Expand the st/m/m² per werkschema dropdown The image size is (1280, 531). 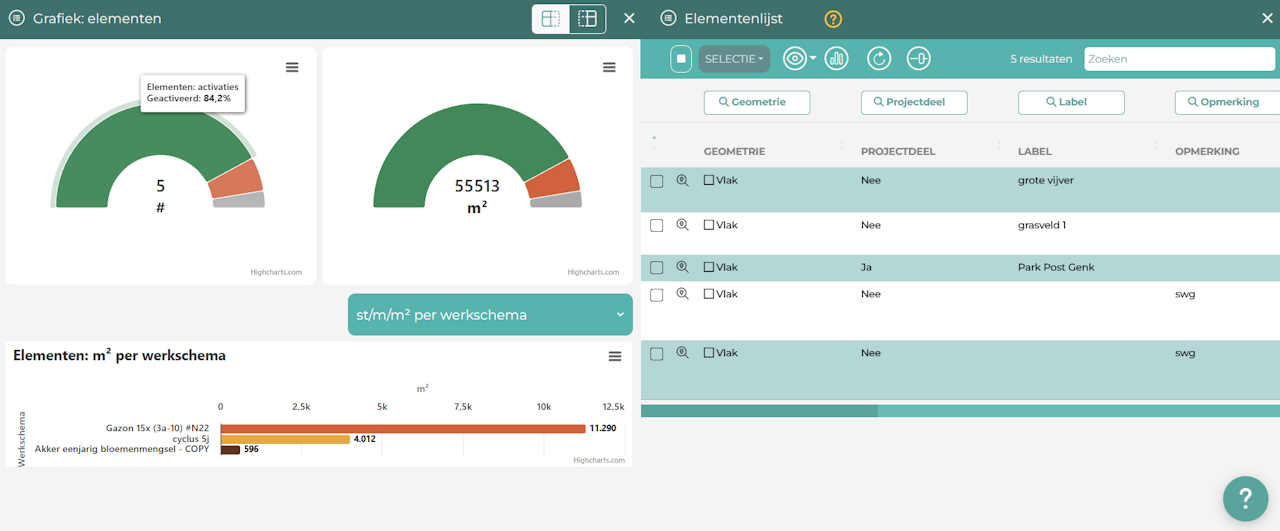[490, 315]
